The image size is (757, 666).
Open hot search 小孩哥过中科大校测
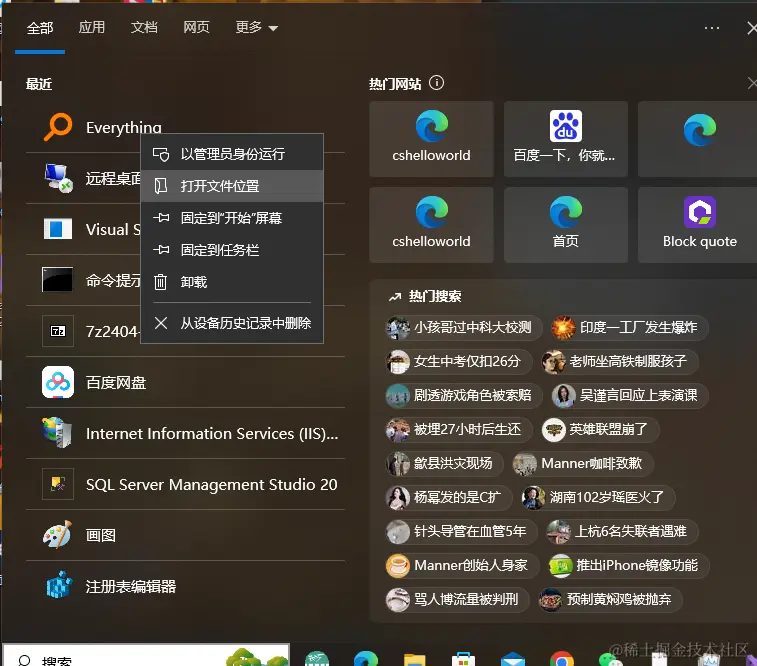(x=463, y=328)
